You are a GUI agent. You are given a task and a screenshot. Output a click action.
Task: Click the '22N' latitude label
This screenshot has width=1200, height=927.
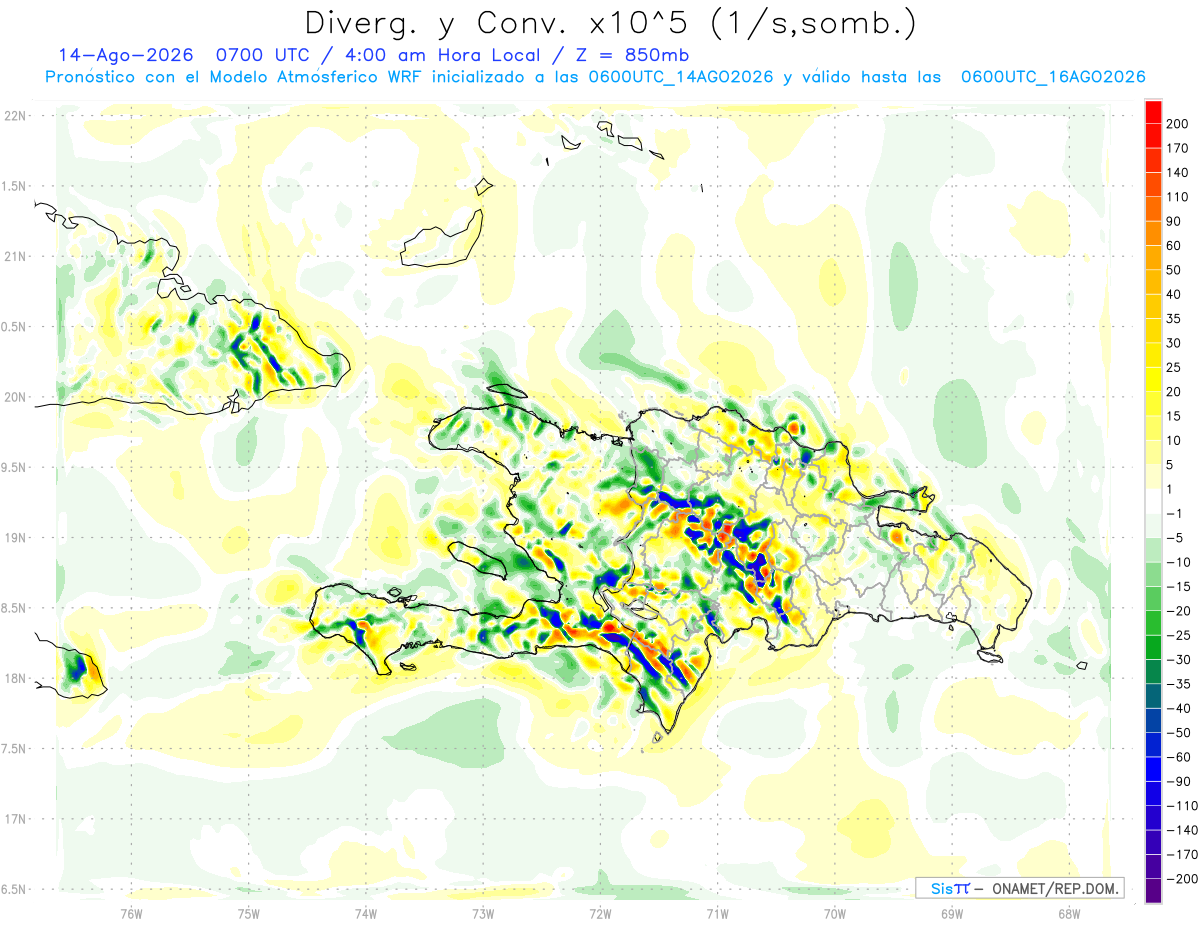pos(15,116)
